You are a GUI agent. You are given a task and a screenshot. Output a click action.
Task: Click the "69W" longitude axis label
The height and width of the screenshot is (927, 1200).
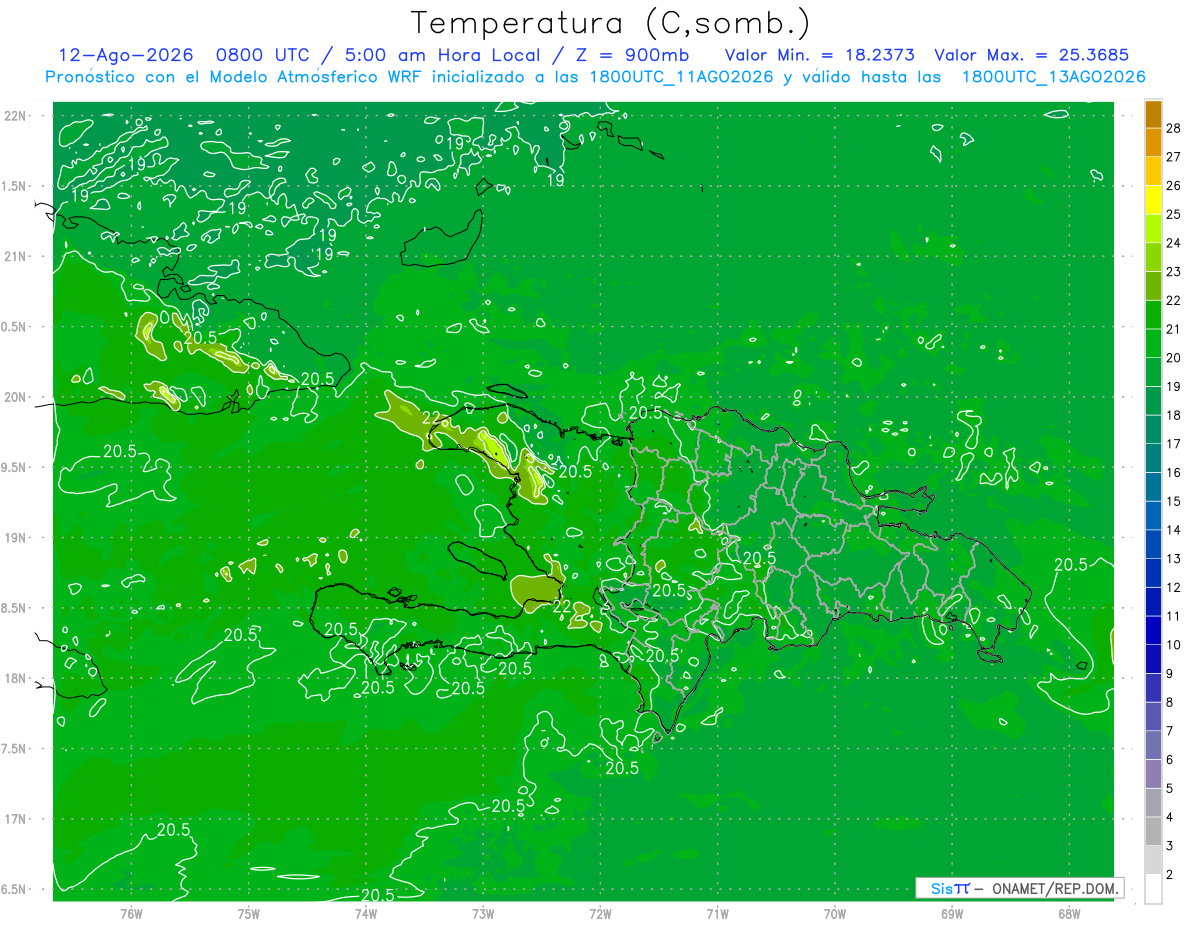pos(952,913)
